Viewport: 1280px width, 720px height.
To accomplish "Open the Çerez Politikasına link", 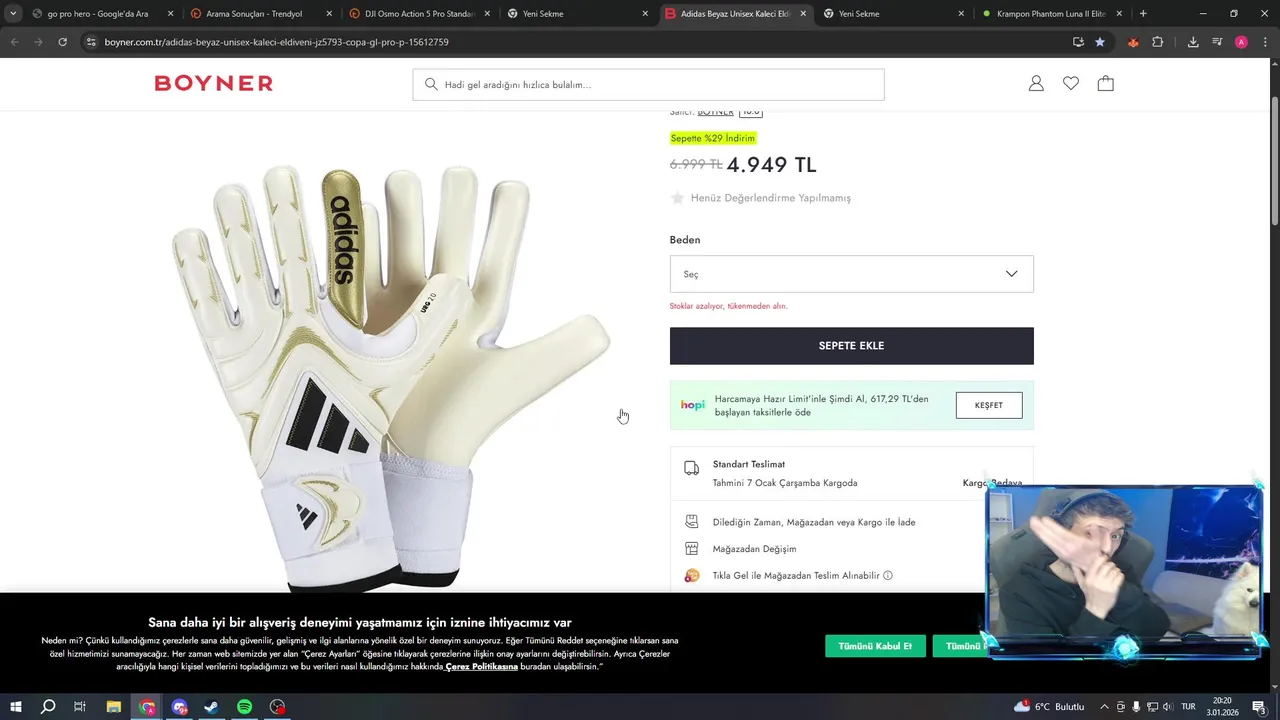I will coord(482,667).
